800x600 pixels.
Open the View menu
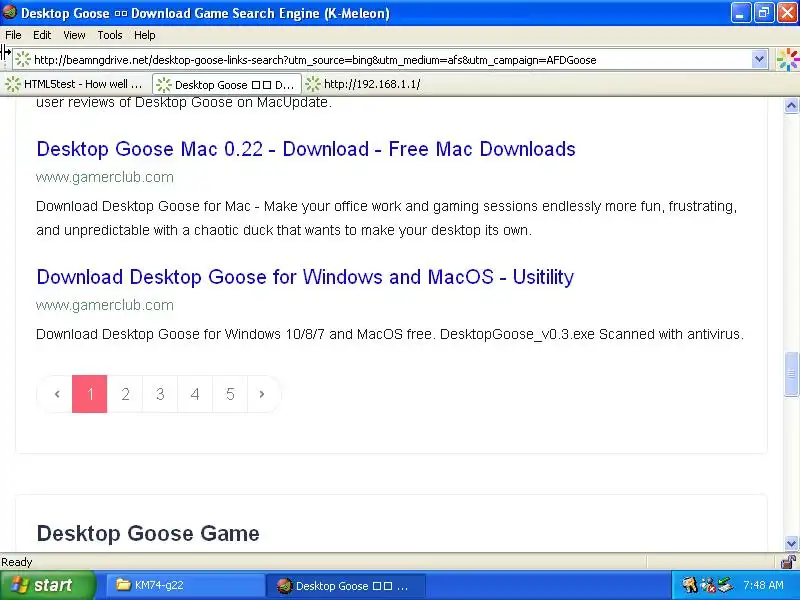[x=74, y=35]
